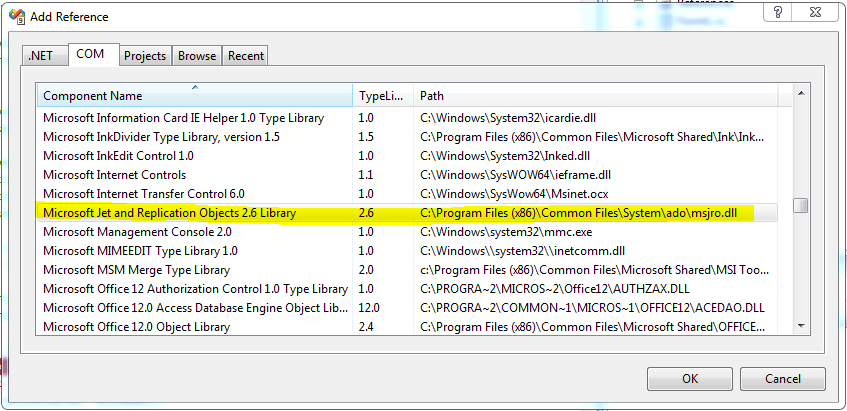
Task: Select Microsoft MSM Merge Type Library
Action: (x=407, y=269)
